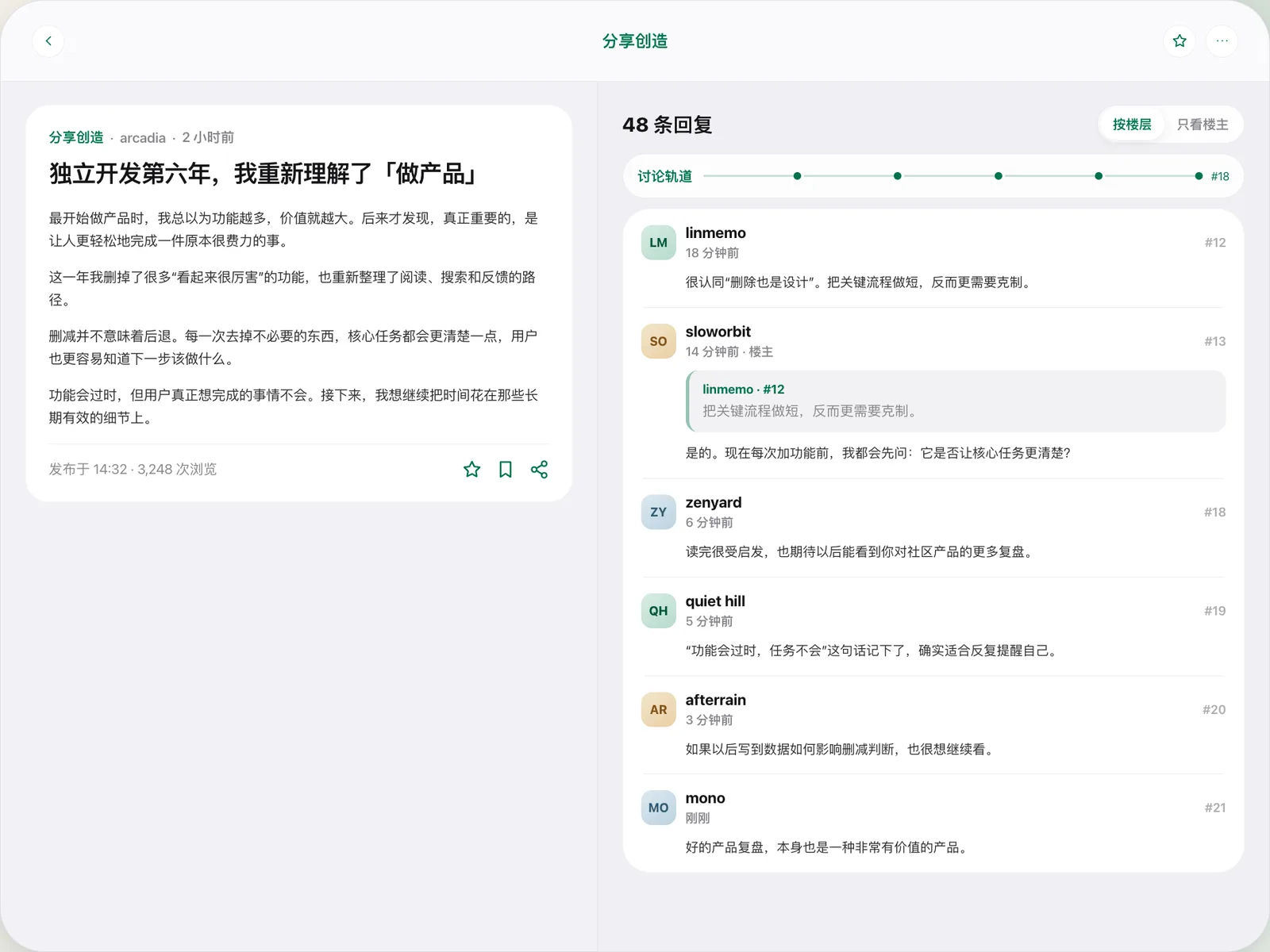
Task: Jump to first dot on 讨论轨迹
Action: (x=797, y=176)
